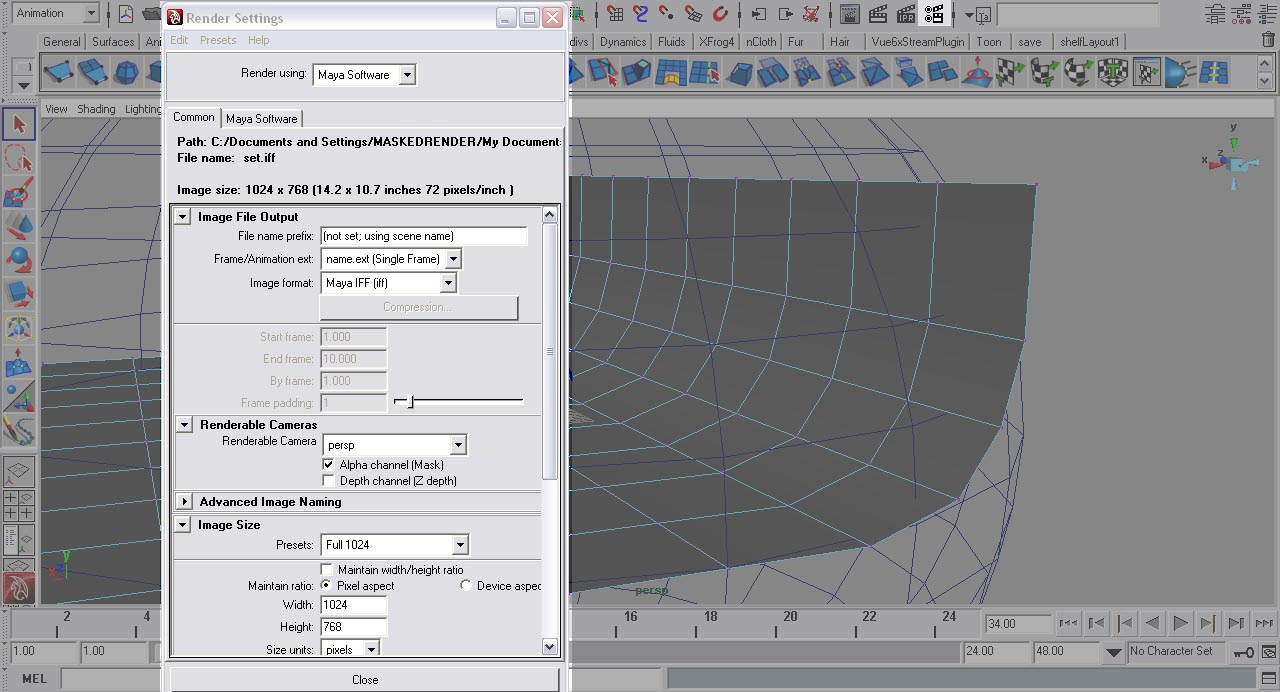The image size is (1280, 692).
Task: Open the Edit menu in Render Settings
Action: click(x=179, y=40)
